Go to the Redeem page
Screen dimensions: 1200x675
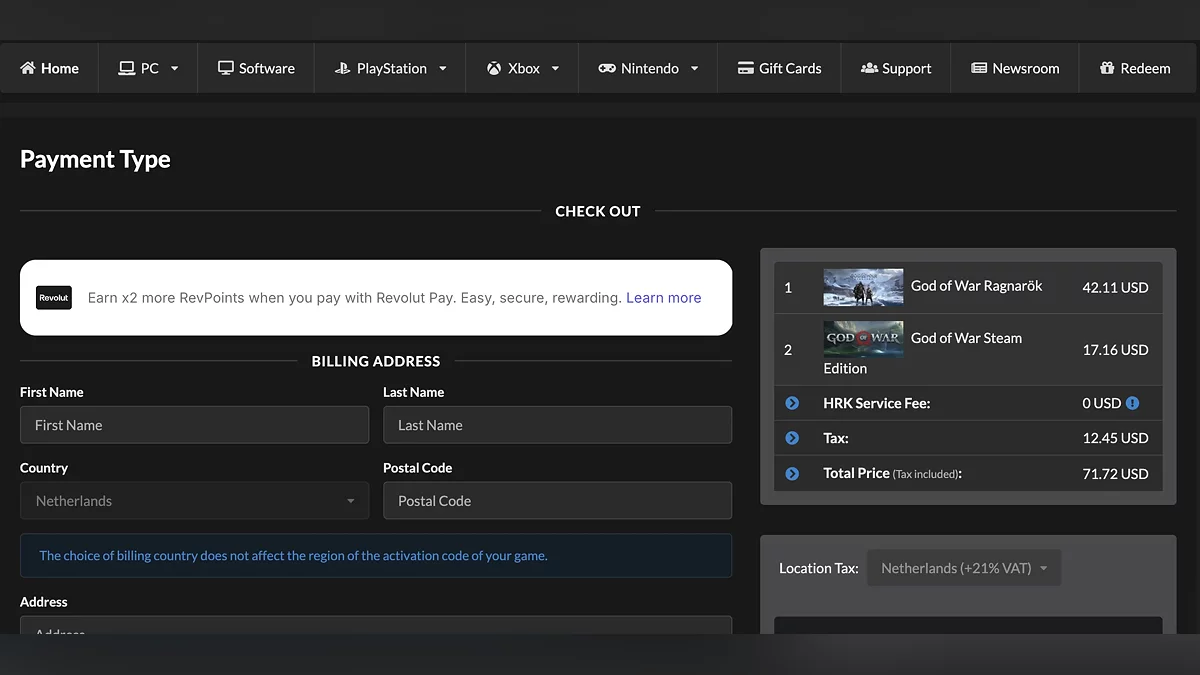[1134, 68]
